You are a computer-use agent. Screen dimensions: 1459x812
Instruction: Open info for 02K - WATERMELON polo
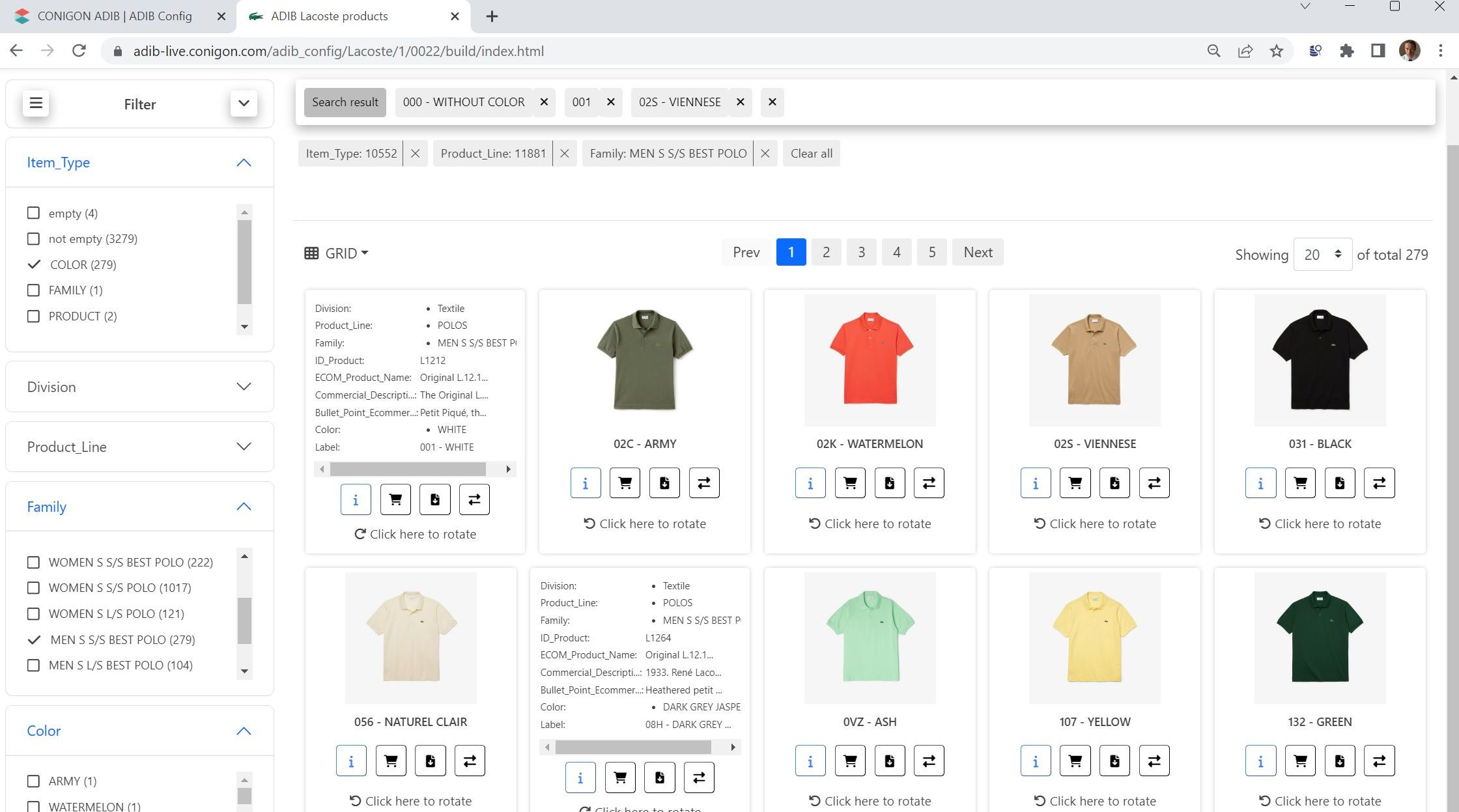[810, 483]
